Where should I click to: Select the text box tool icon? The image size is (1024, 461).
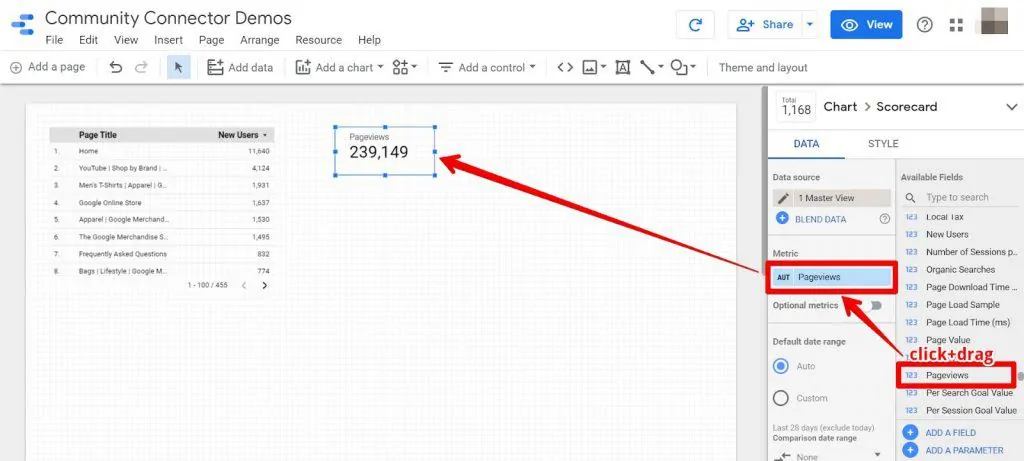click(x=622, y=67)
